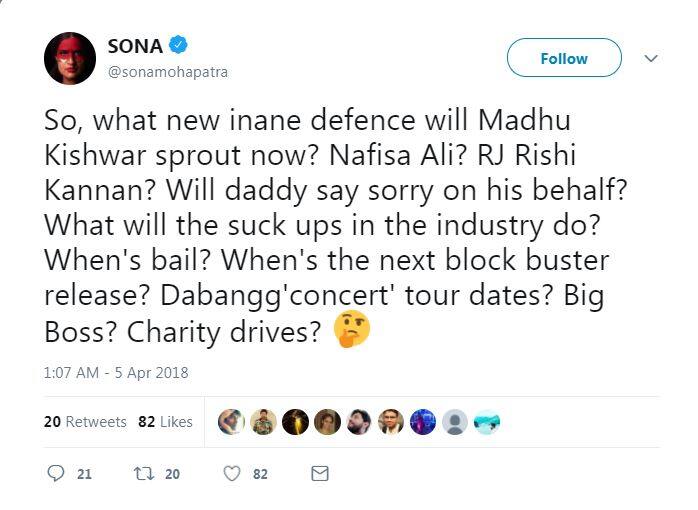Show the 82 Likes list
This screenshot has height=510, width=698.
165,422
